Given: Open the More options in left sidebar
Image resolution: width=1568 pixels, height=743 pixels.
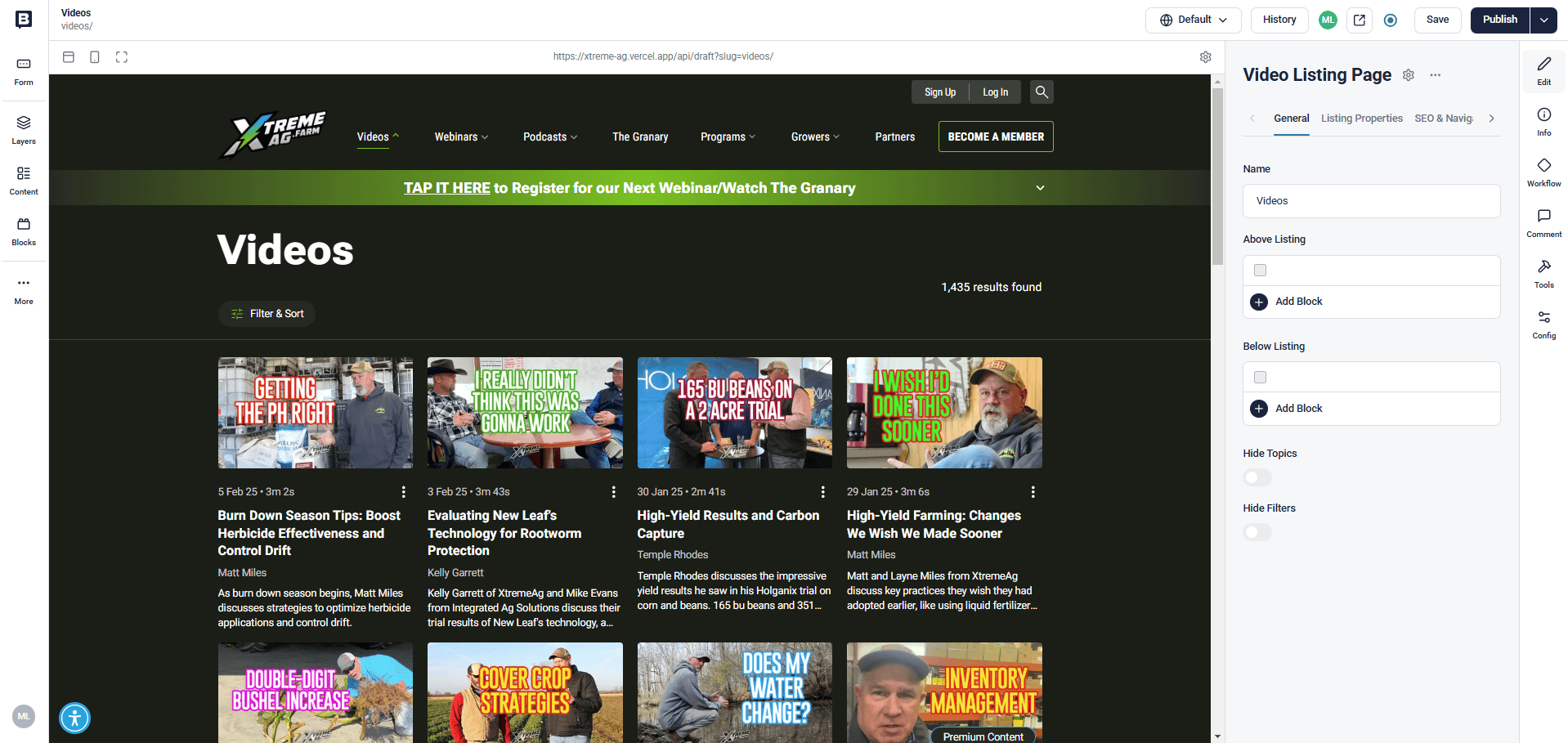Looking at the screenshot, I should (24, 290).
